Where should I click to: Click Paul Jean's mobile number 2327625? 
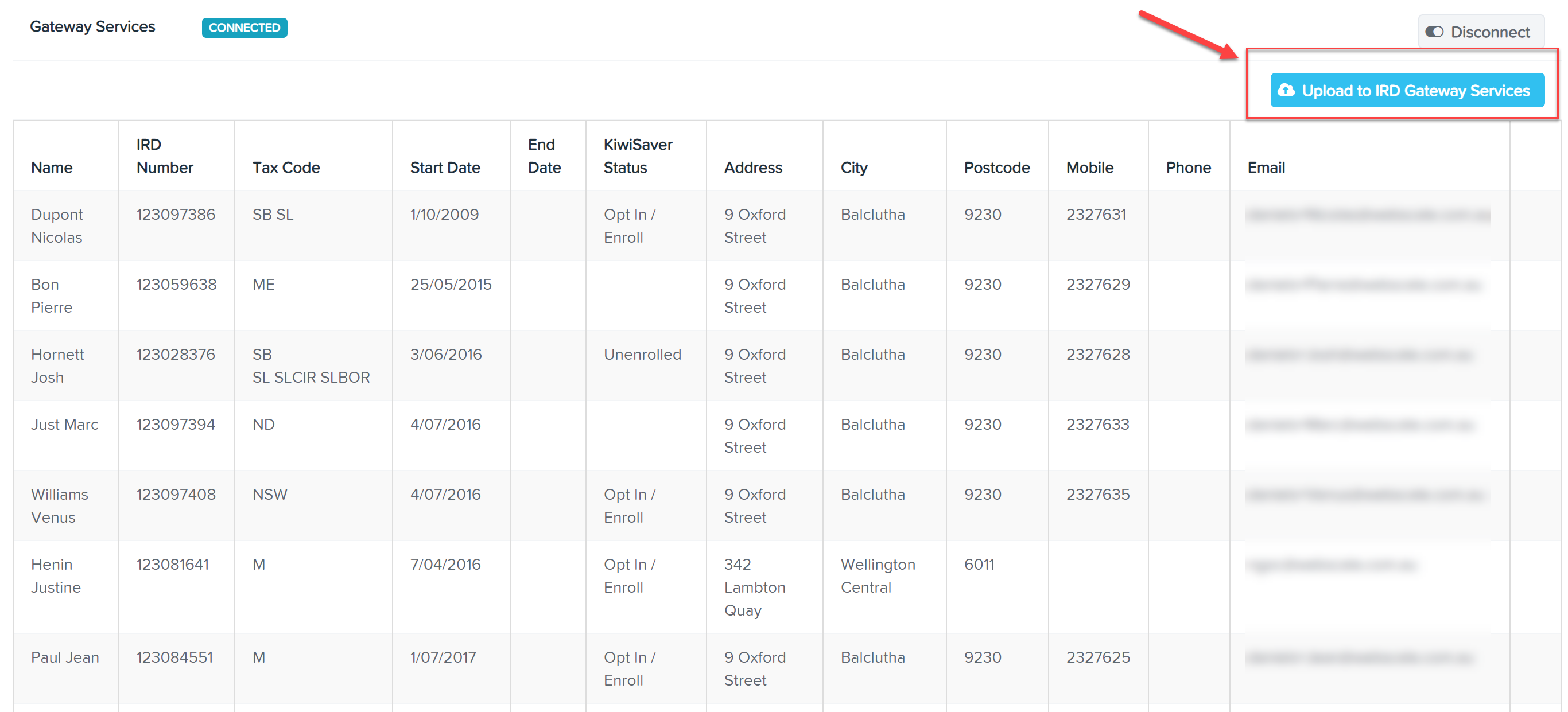tap(1097, 657)
